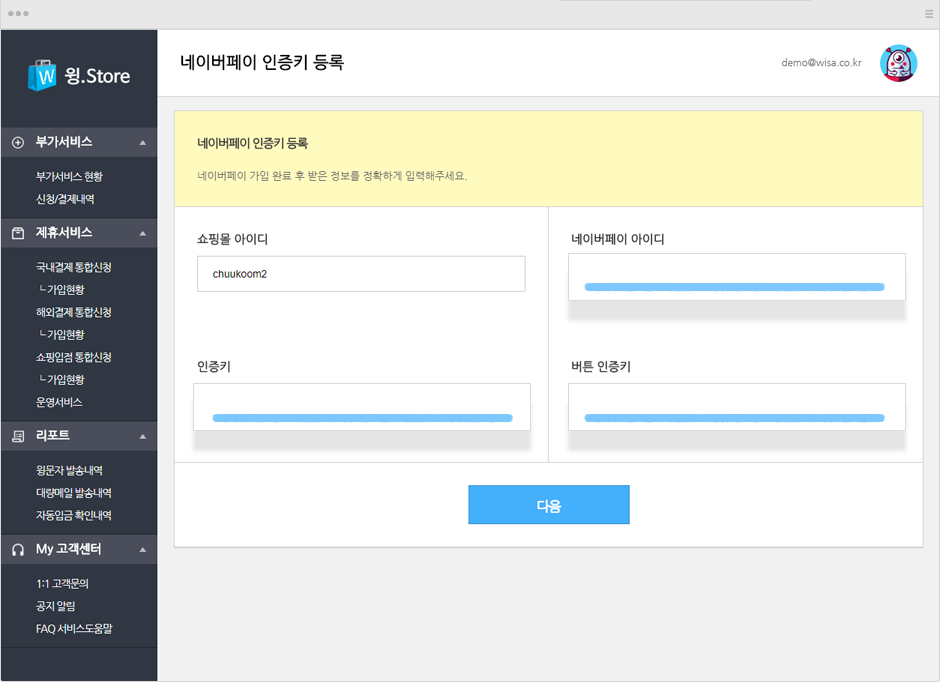Open 윙문자 발송내역 report
Viewport: 940px width, 682px height.
[x=69, y=470]
